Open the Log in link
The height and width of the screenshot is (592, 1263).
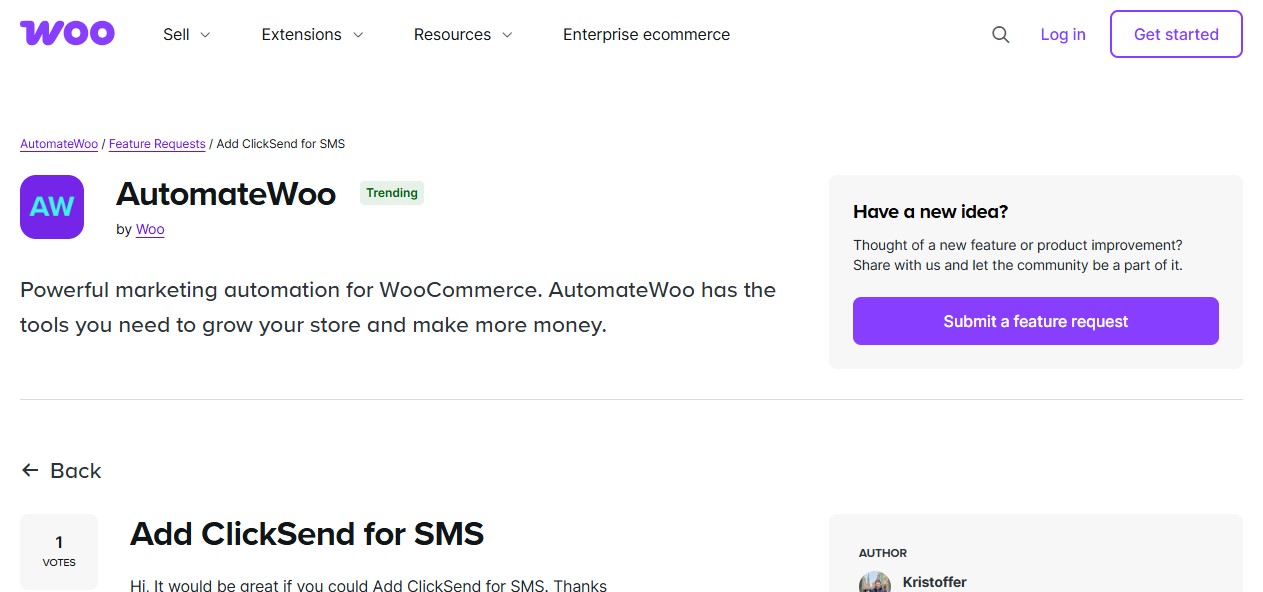(1062, 34)
